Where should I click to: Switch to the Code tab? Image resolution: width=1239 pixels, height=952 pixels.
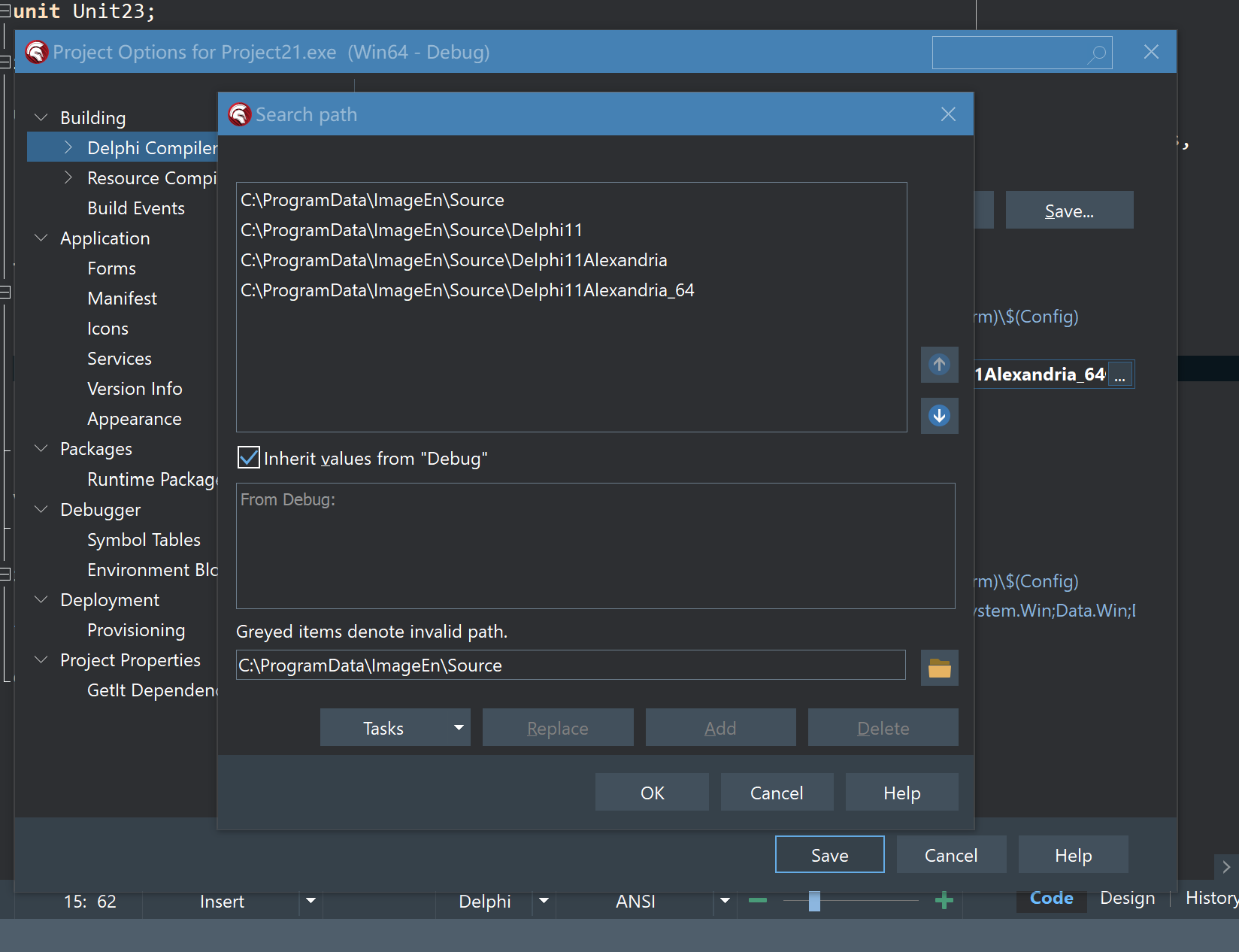click(x=1051, y=898)
